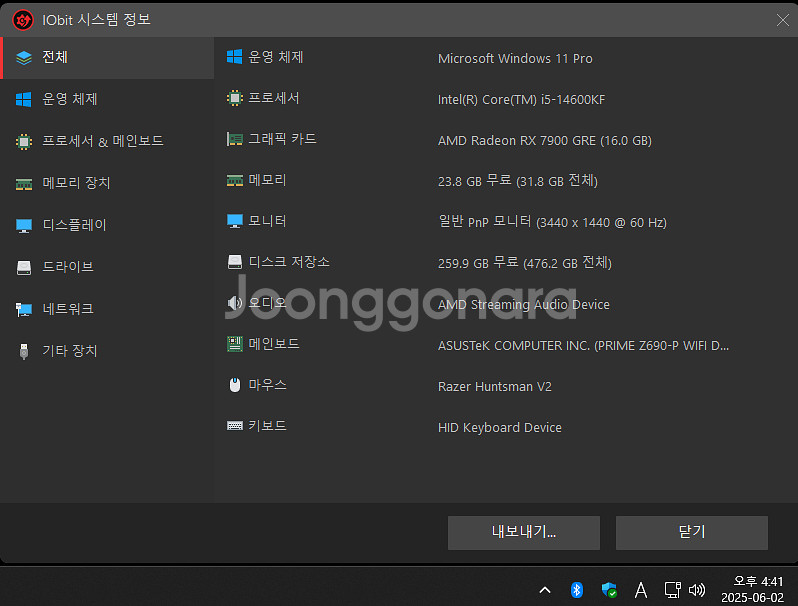Click Windows logo icon in sidebar 운영 체제

[x=23, y=99]
